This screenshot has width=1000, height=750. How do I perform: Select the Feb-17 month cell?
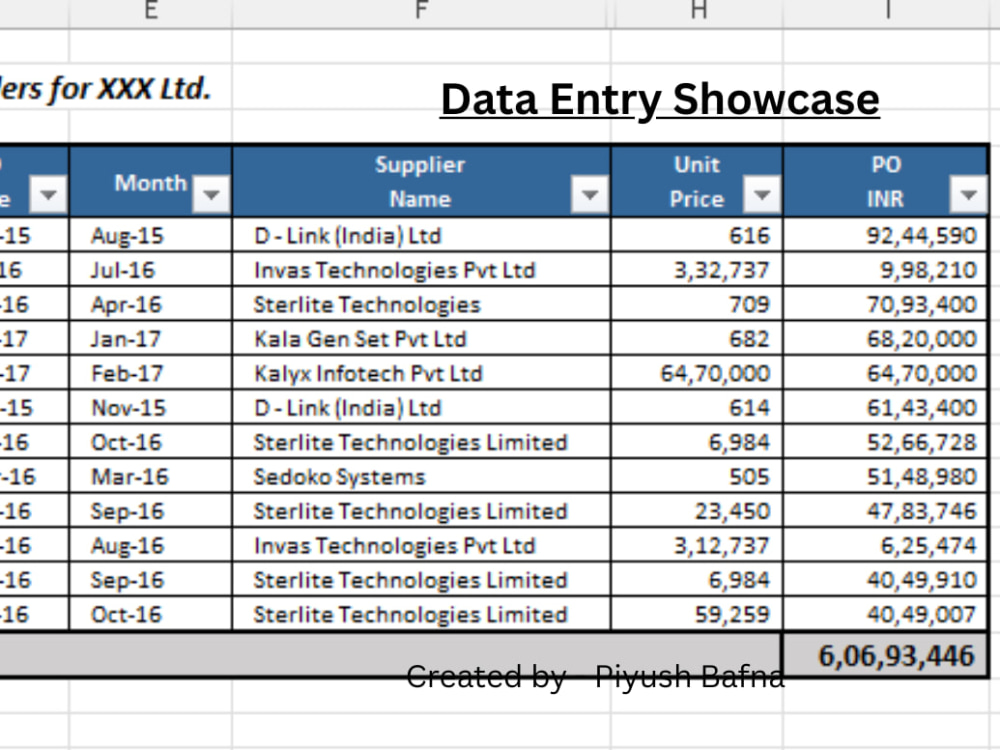click(x=151, y=373)
